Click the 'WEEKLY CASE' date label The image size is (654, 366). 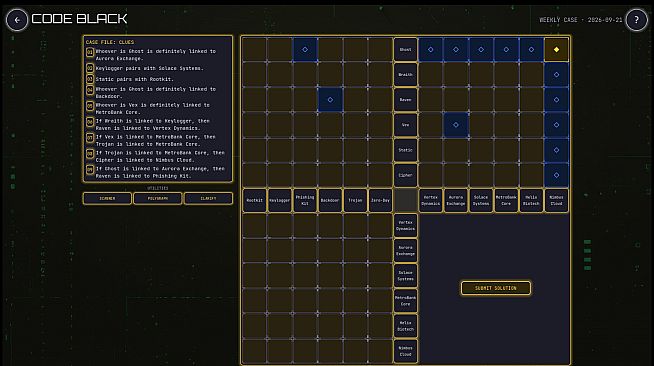coord(581,20)
